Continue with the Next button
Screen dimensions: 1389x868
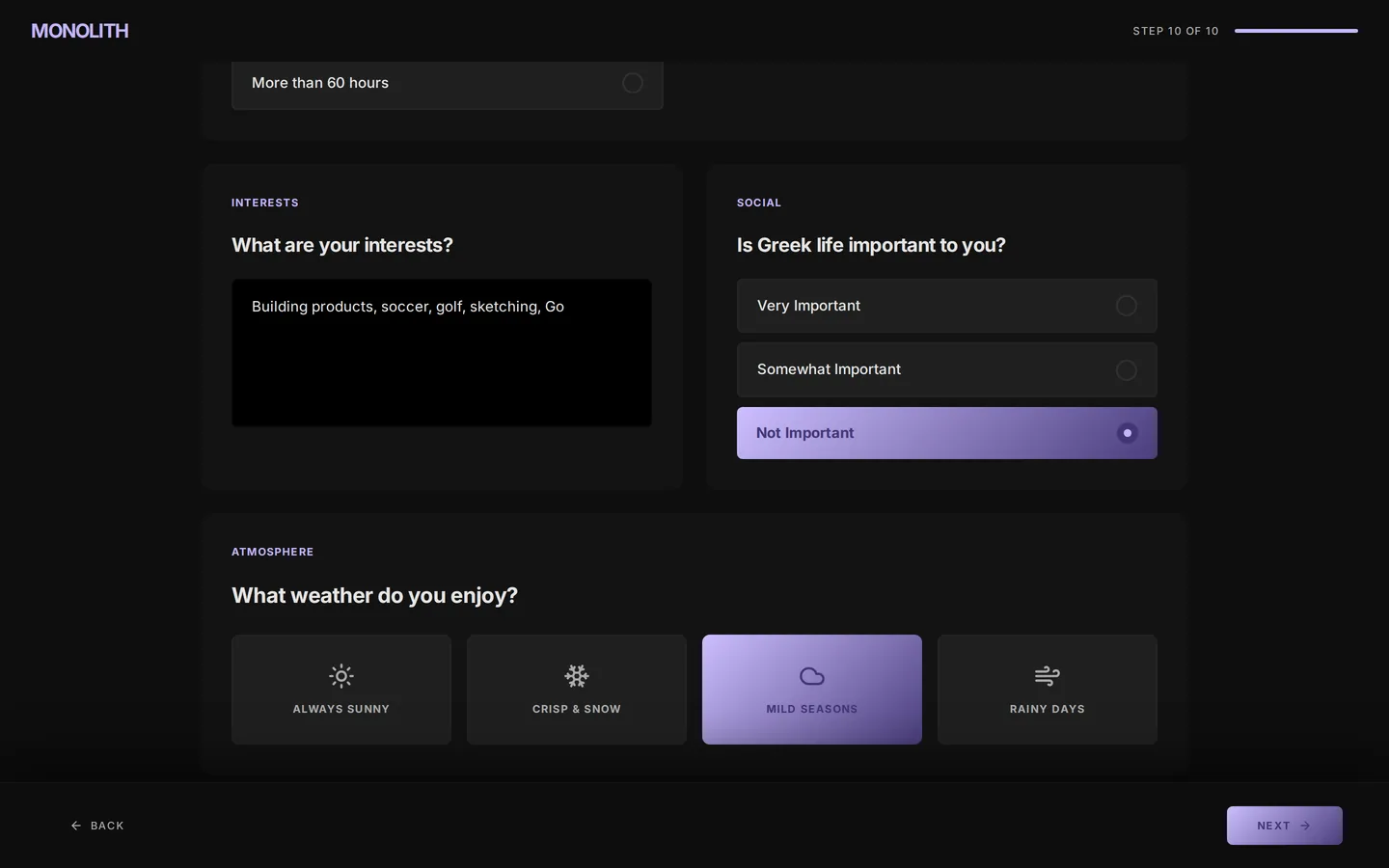pyautogui.click(x=1285, y=826)
